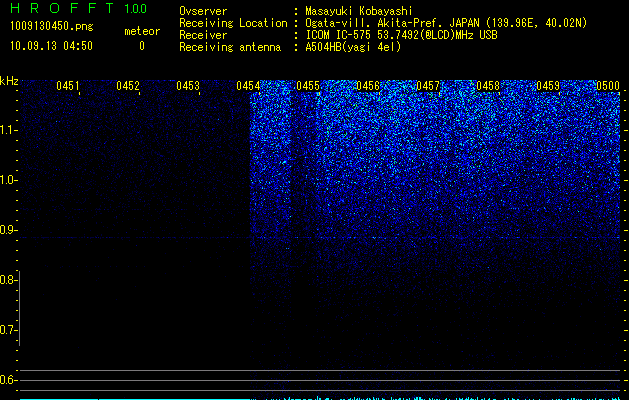Click the meteor count label
The height and width of the screenshot is (400, 629).
[x=142, y=31]
